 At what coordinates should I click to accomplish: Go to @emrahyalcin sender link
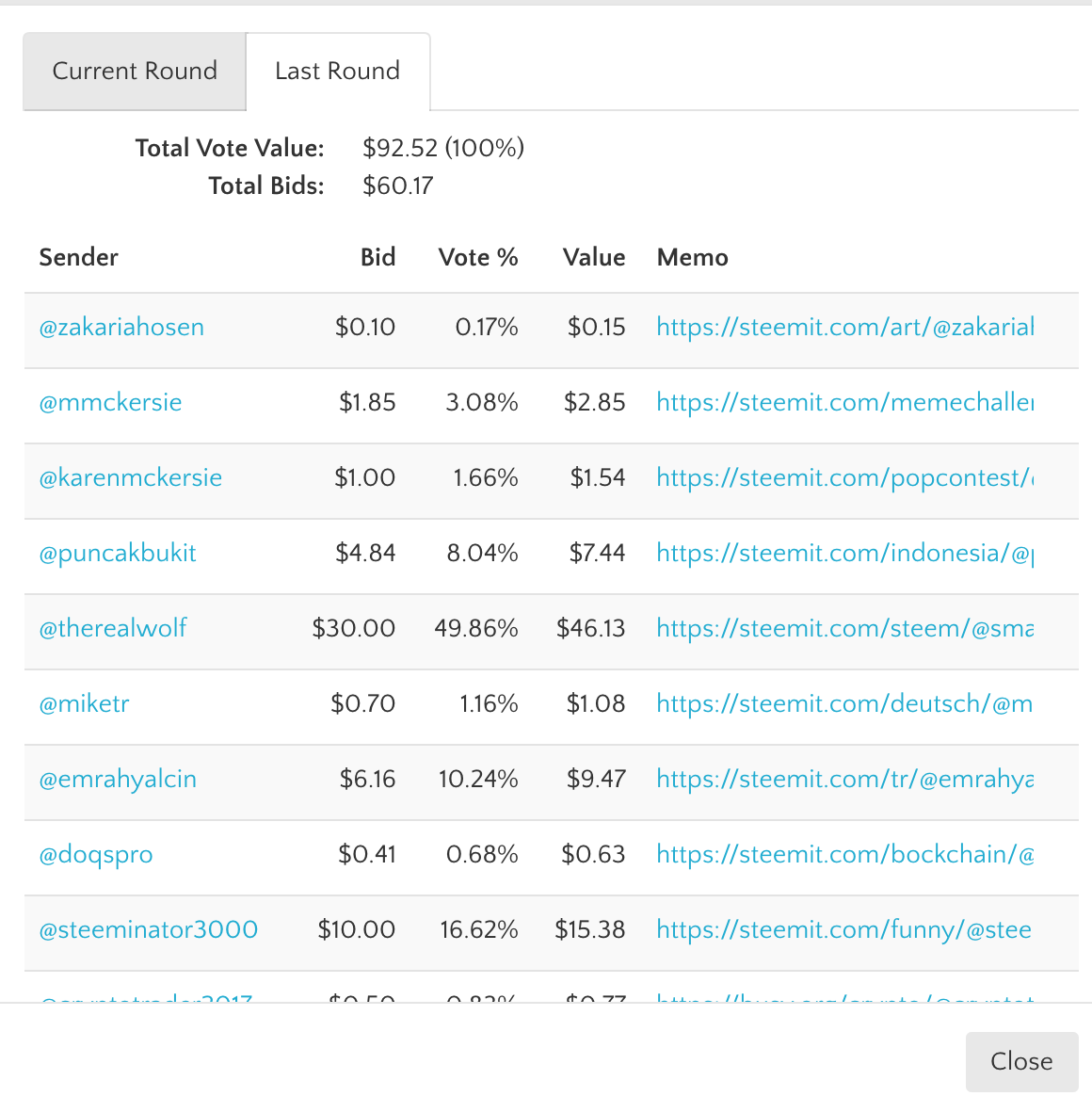[x=118, y=780]
